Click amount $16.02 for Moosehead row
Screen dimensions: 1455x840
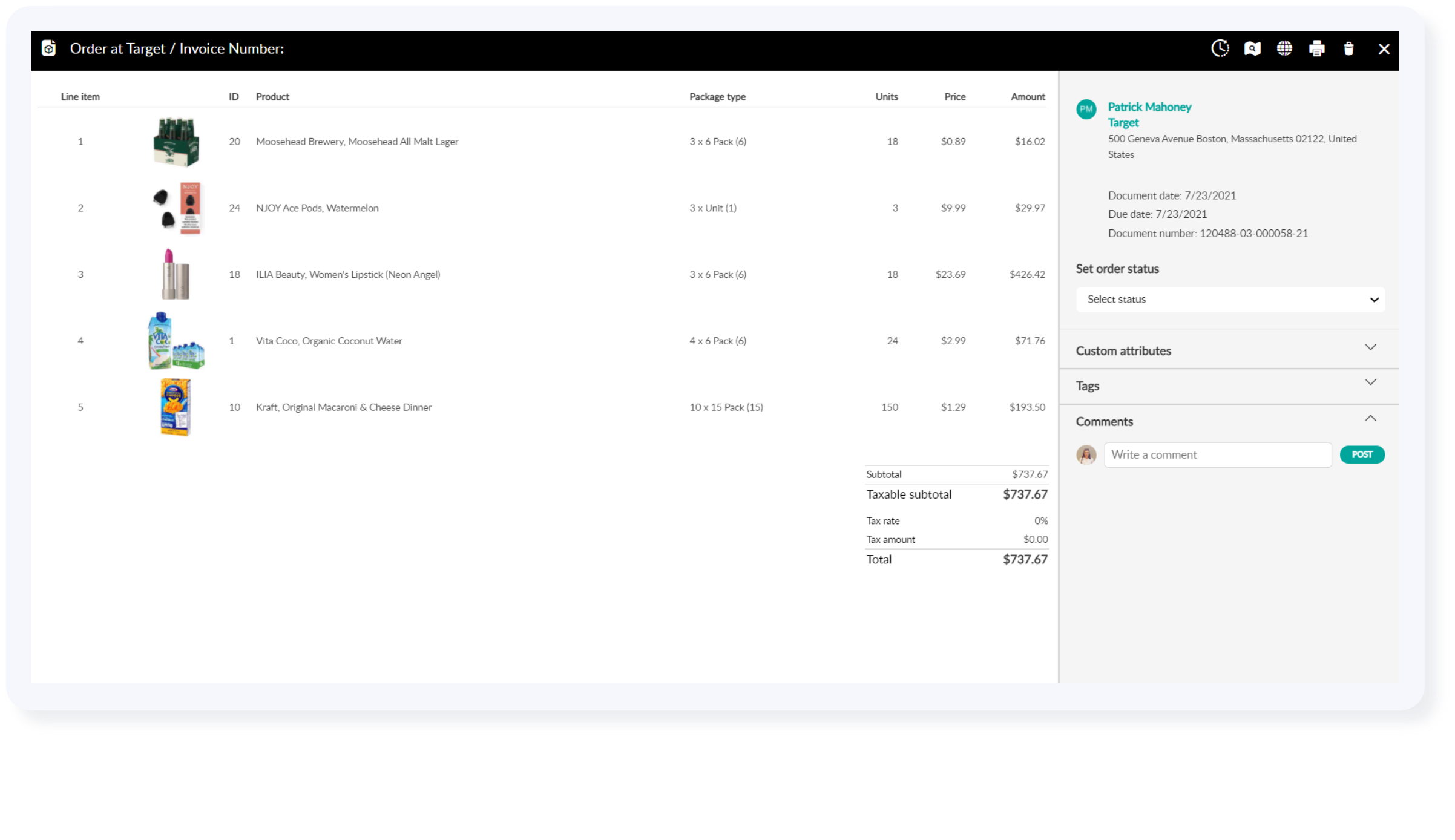click(x=1030, y=142)
